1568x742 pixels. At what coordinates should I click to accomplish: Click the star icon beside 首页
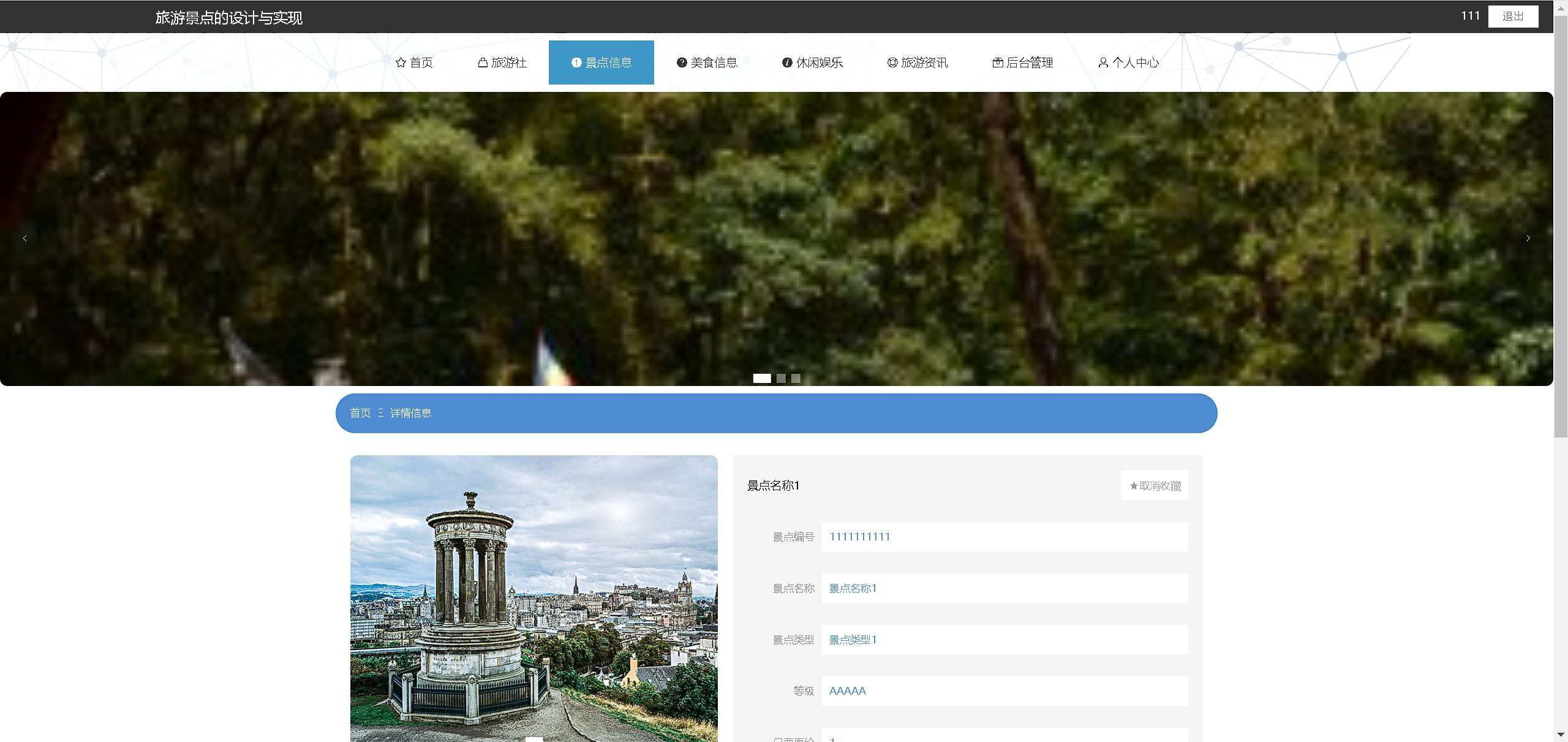(401, 62)
